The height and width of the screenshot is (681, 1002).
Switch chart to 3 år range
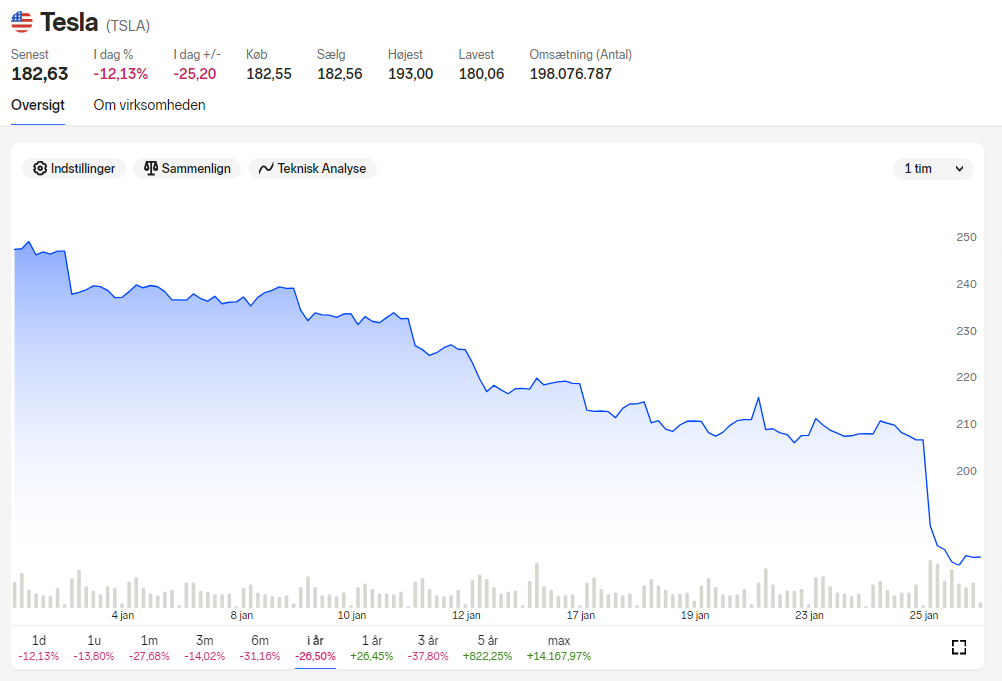428,648
